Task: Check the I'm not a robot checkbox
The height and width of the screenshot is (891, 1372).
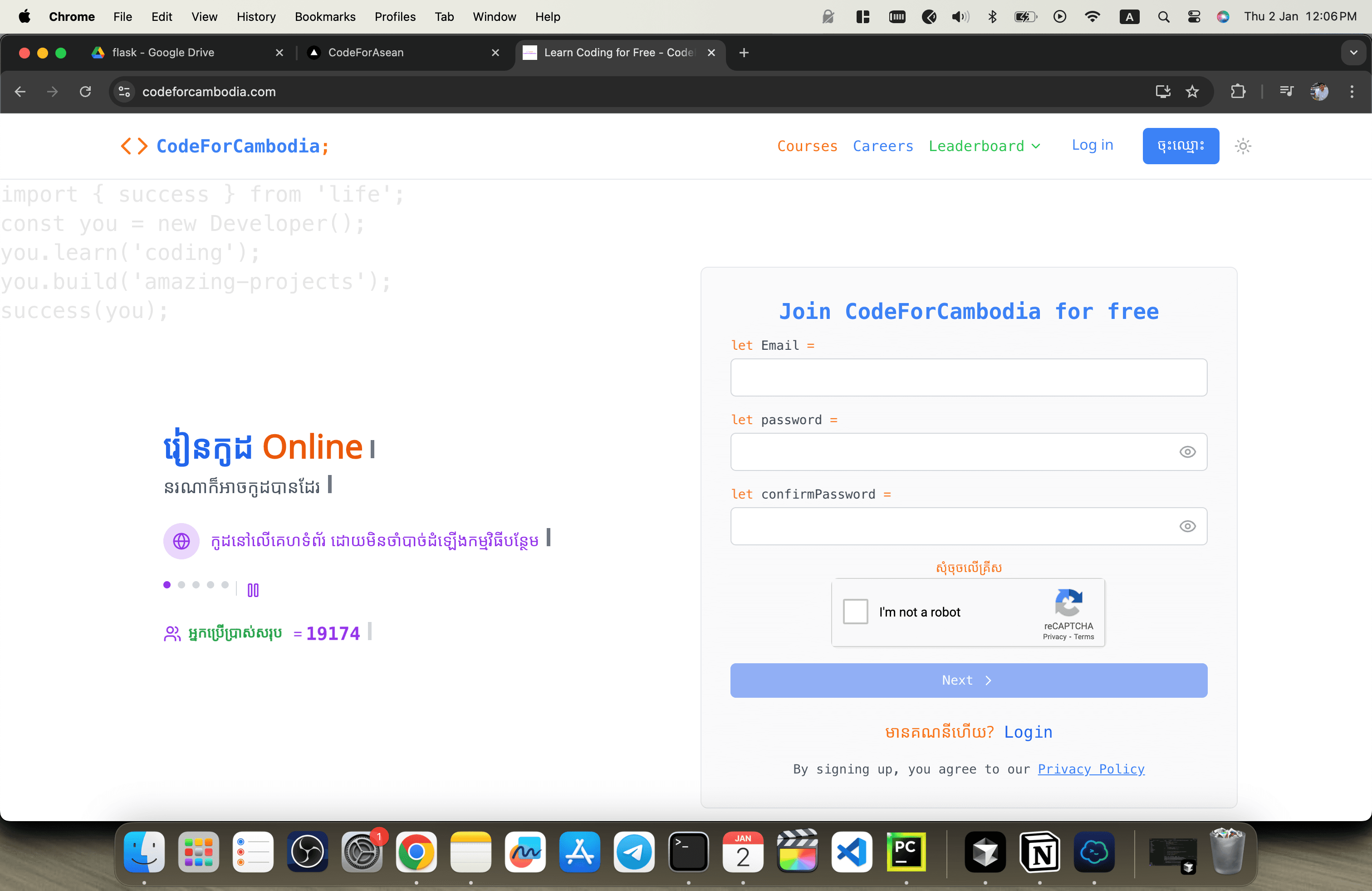Action: 855,612
